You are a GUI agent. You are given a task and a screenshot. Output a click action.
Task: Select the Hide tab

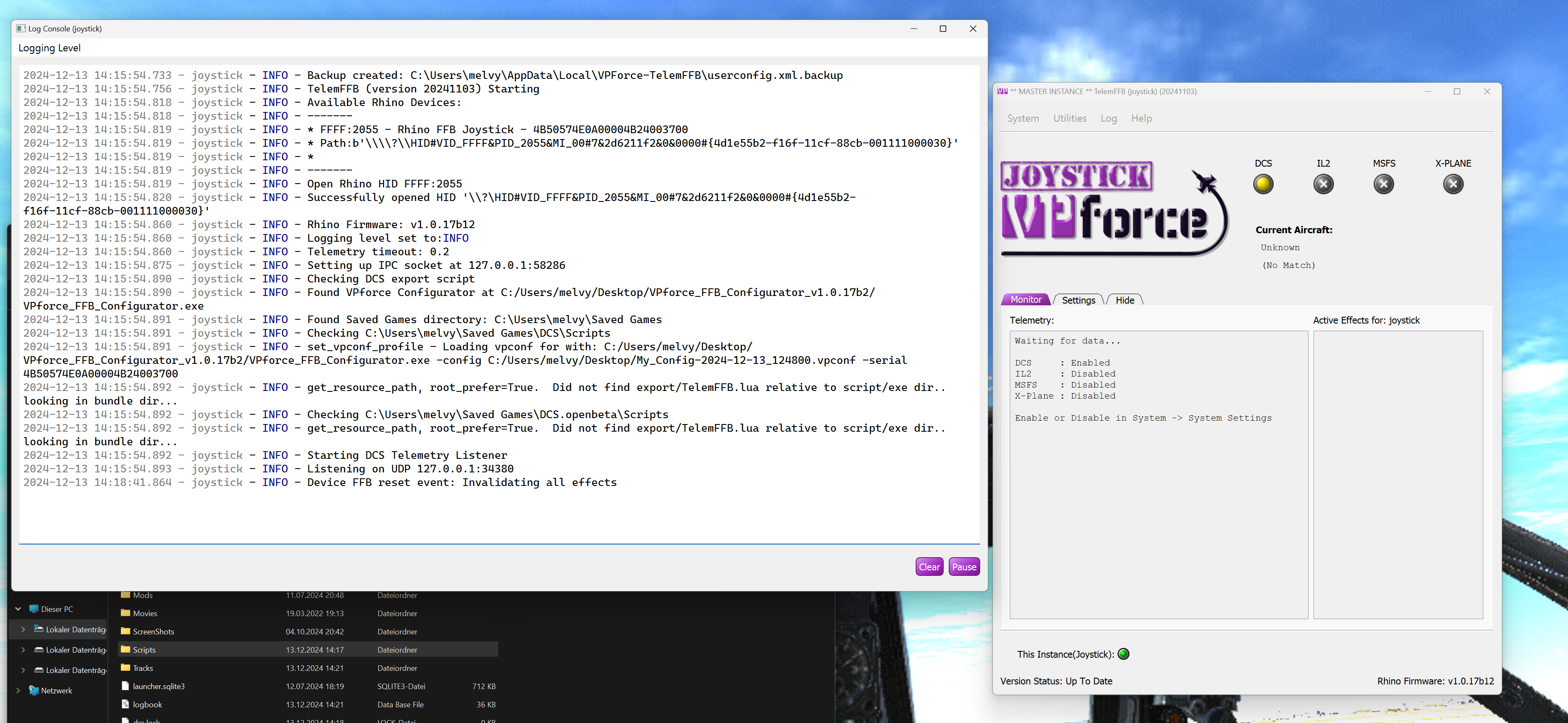pyautogui.click(x=1124, y=300)
